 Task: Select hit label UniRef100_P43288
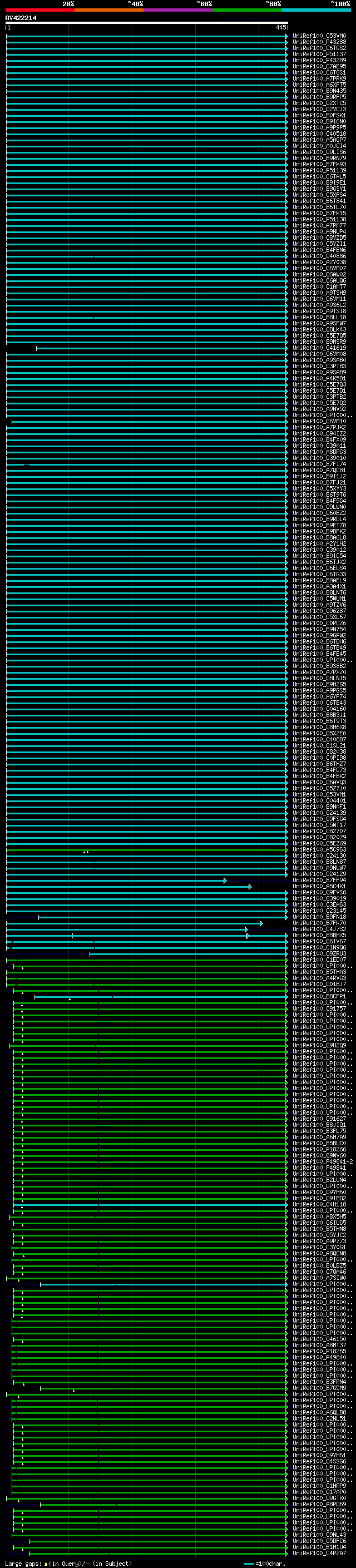(x=319, y=42)
